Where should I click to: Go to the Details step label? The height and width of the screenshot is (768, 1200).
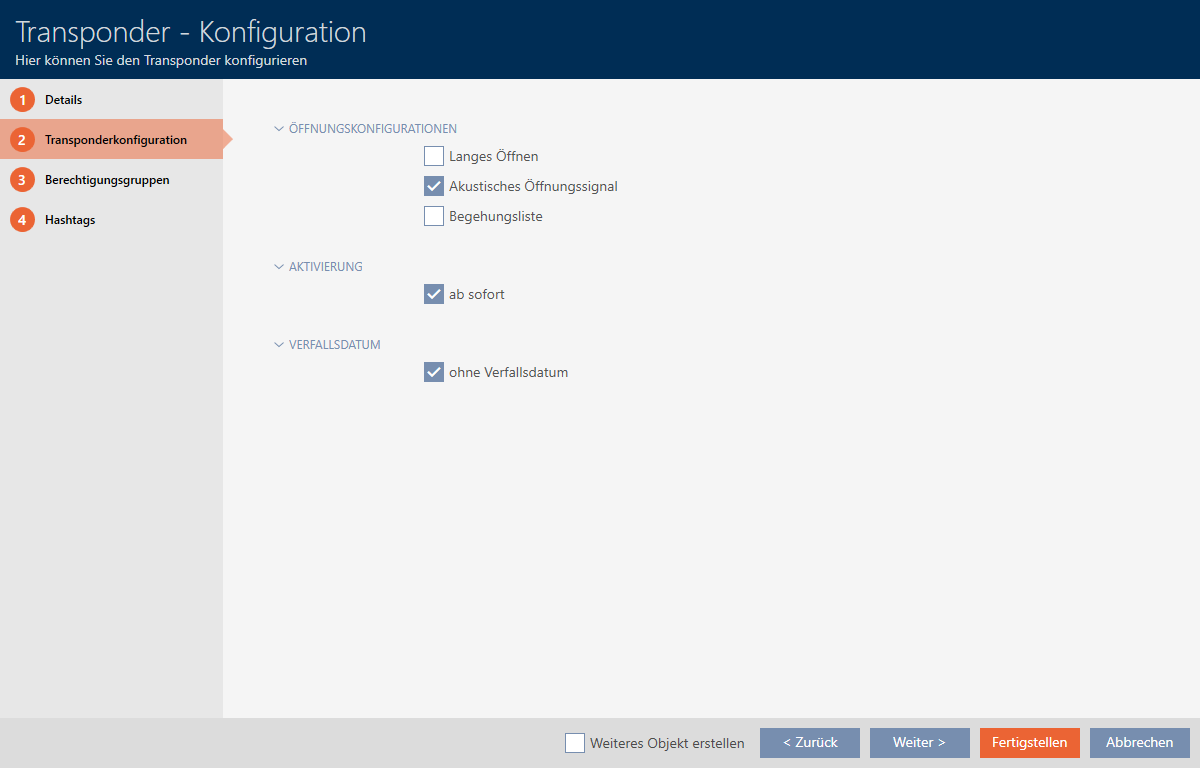point(63,100)
